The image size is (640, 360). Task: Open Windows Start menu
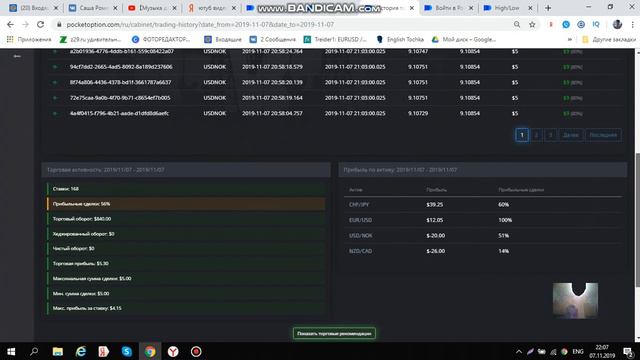coord(11,351)
